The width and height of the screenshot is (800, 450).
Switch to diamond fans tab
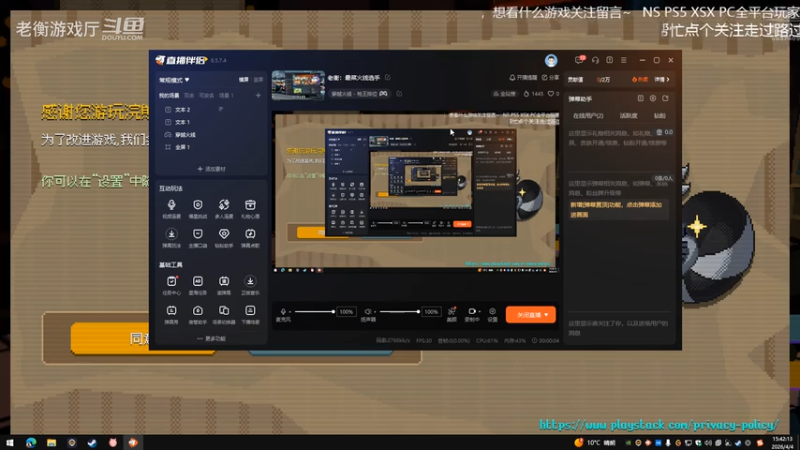(x=660, y=116)
